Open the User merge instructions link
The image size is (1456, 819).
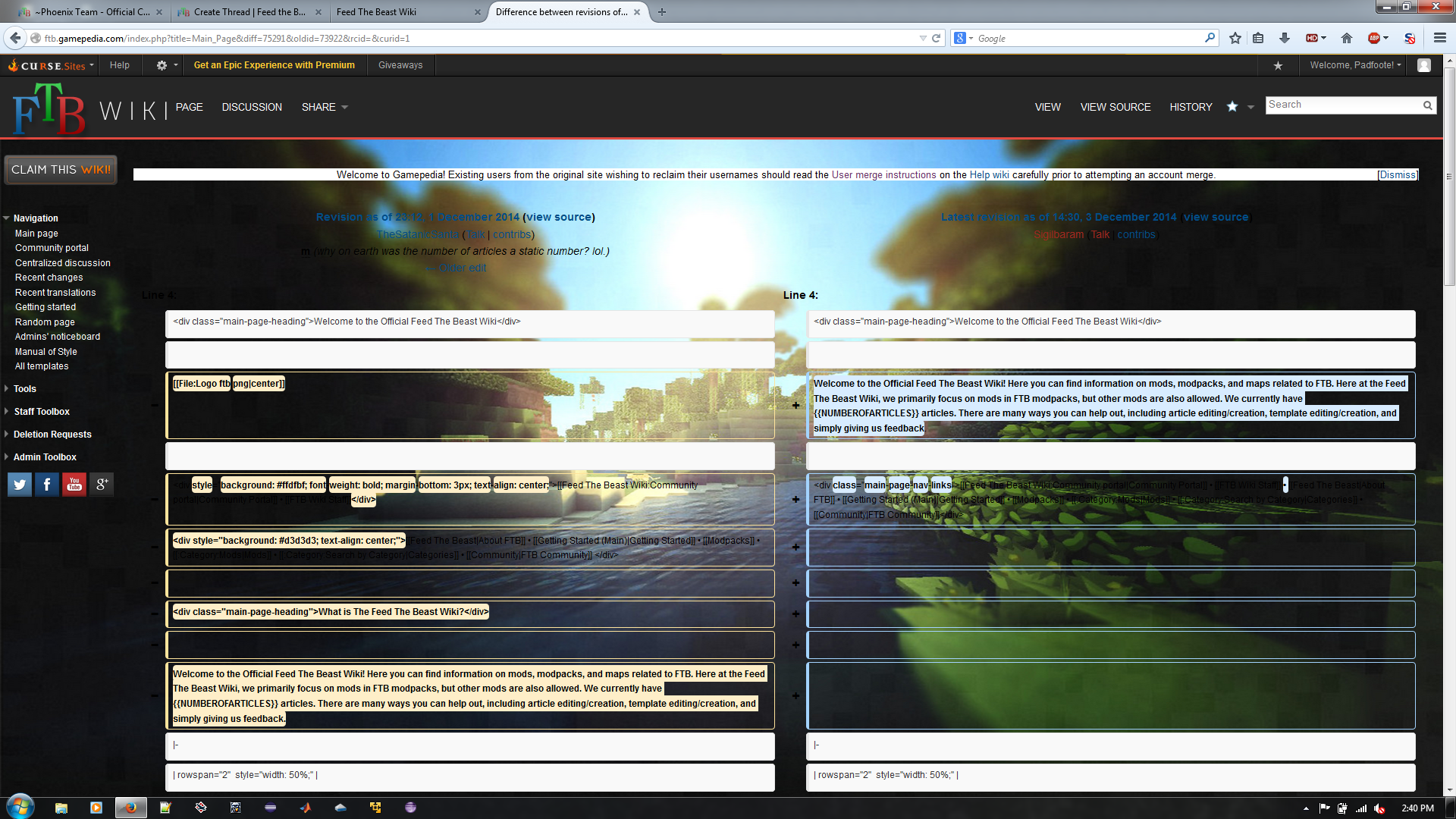tap(883, 175)
